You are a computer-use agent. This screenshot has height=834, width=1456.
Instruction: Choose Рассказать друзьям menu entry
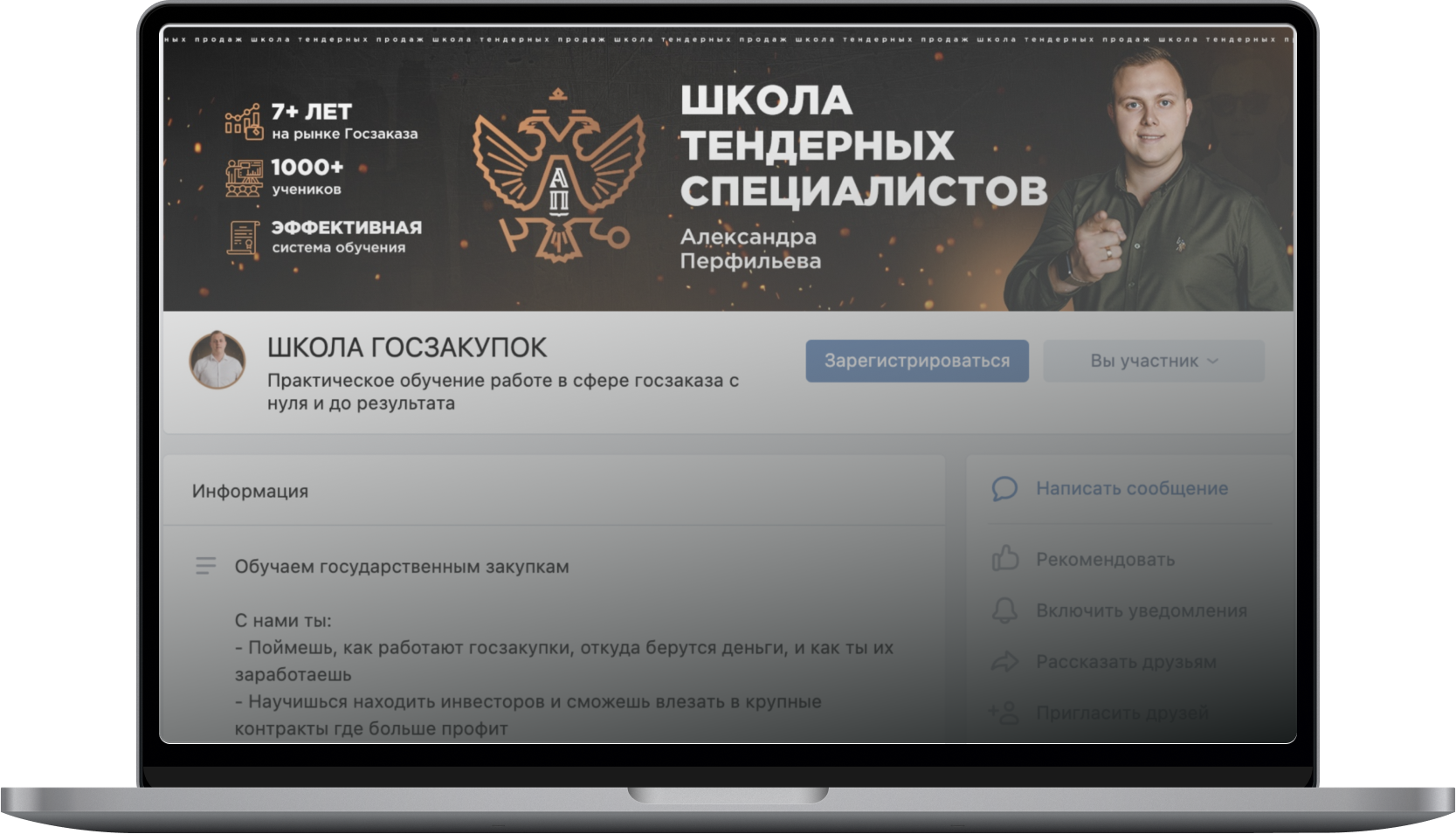(x=1126, y=662)
